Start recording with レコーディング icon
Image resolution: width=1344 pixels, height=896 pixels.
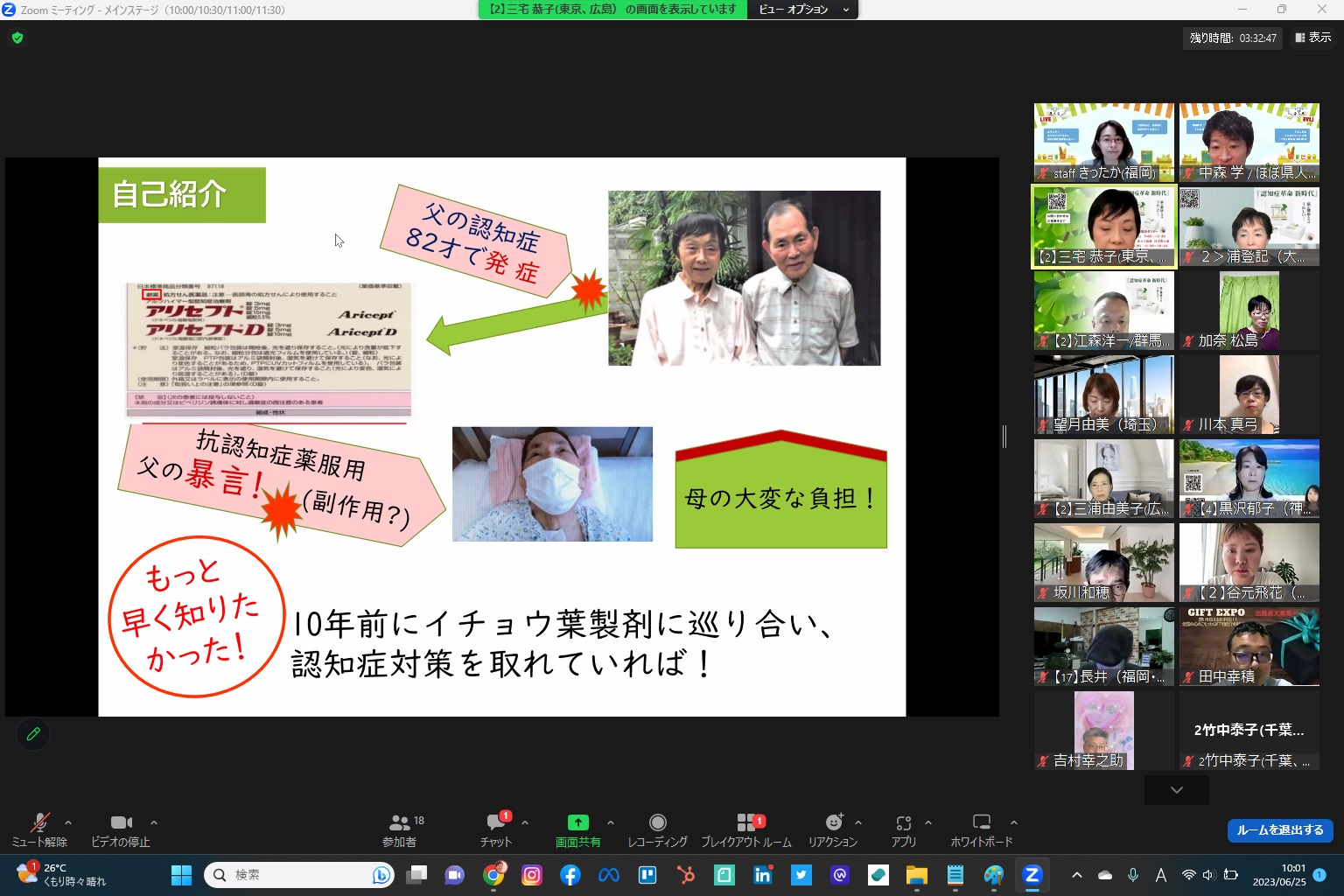tap(657, 829)
